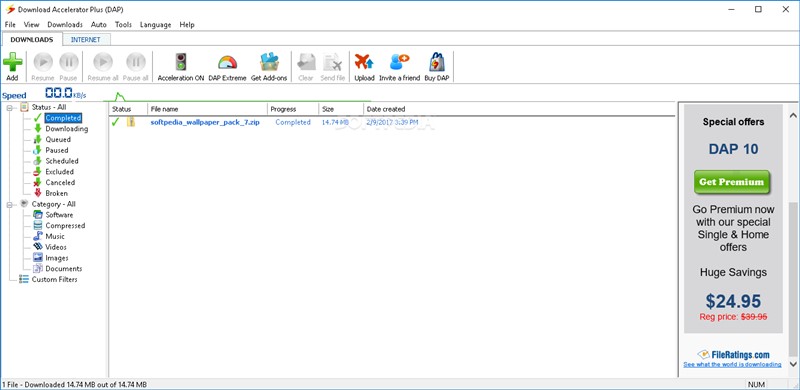Open the File menu

click(x=10, y=25)
